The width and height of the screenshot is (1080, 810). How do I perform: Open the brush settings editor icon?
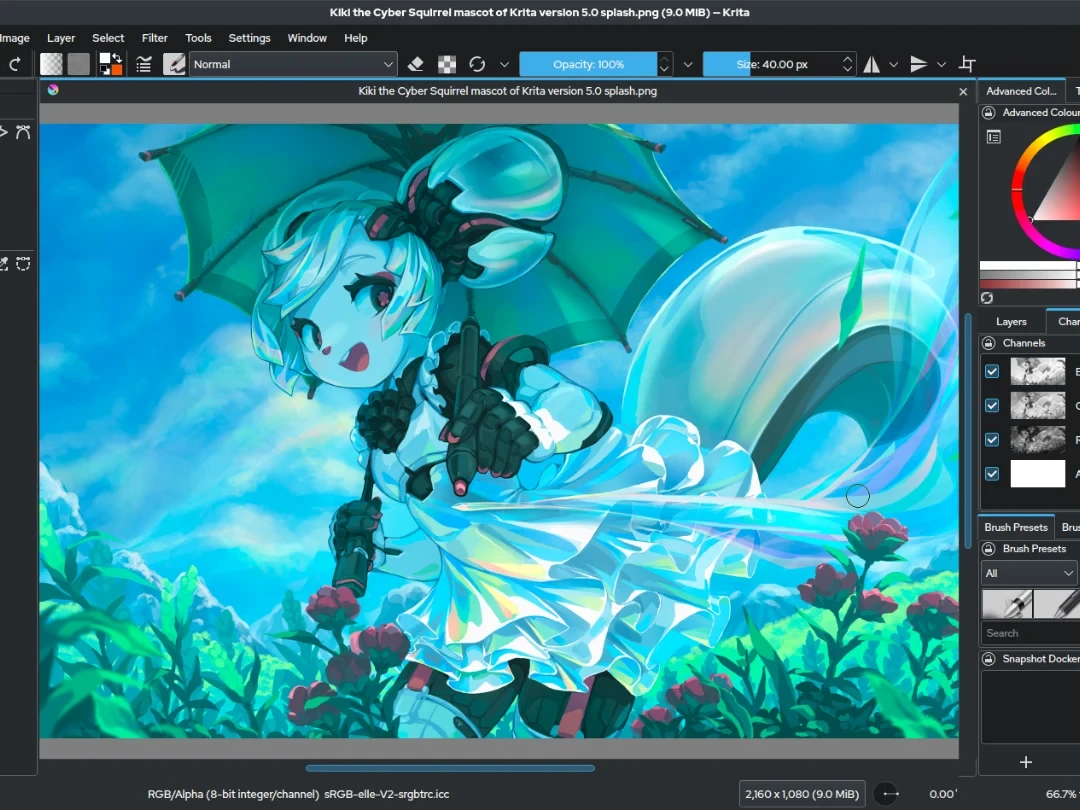coord(143,65)
